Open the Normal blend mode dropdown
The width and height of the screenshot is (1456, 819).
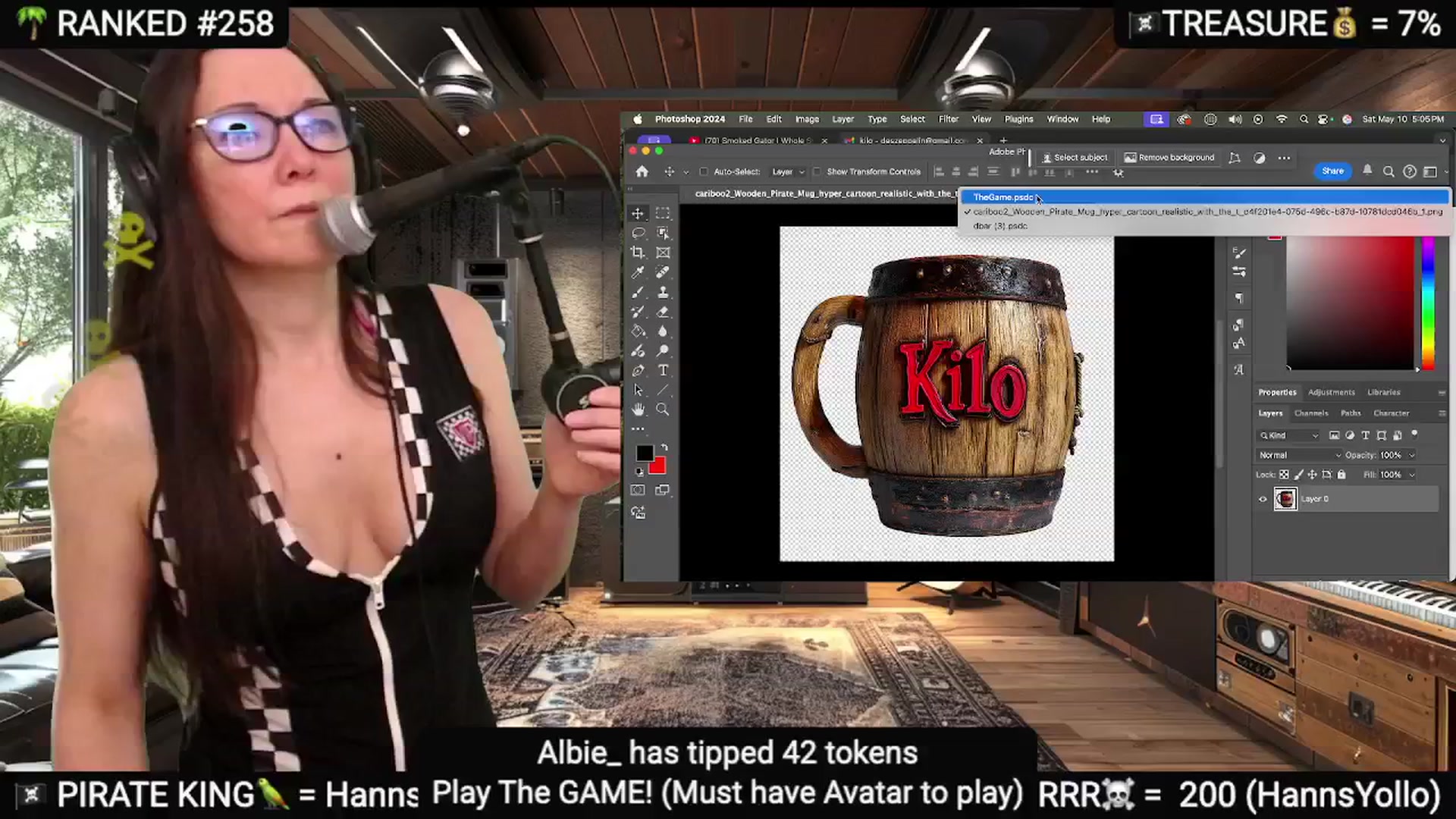tap(1300, 455)
